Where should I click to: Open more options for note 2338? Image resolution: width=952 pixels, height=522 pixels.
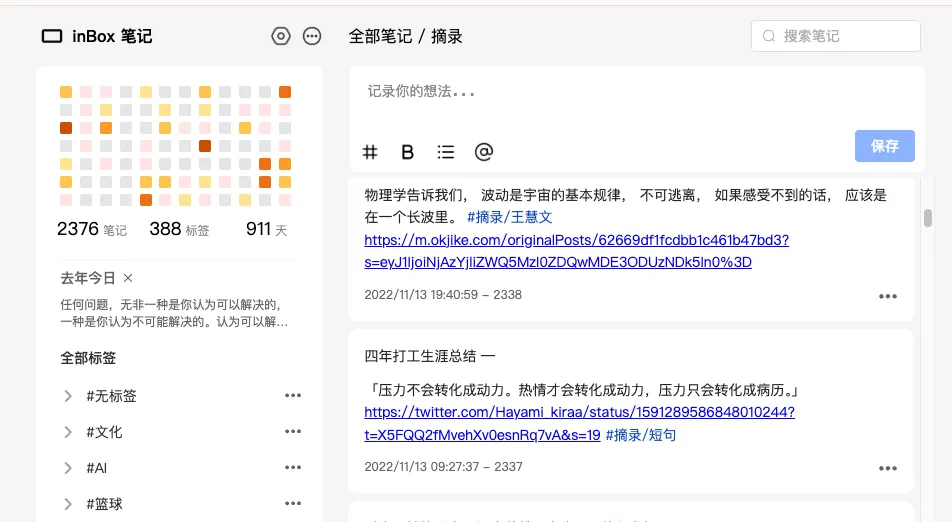(887, 296)
